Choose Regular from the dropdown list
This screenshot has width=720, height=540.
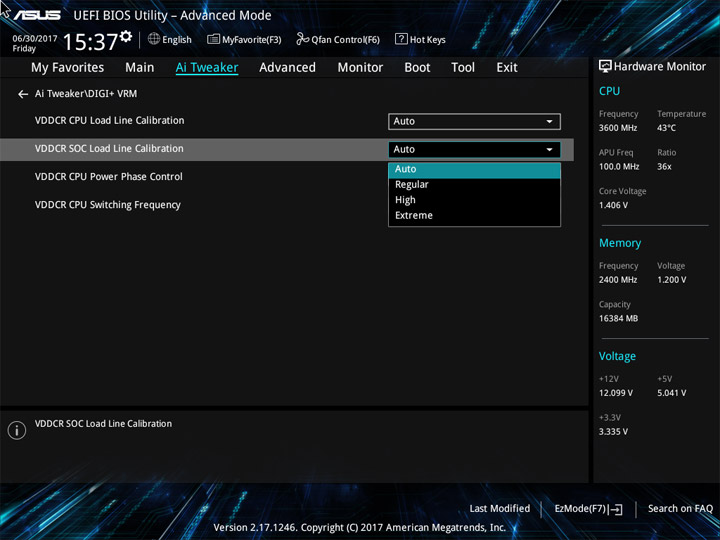(474, 185)
